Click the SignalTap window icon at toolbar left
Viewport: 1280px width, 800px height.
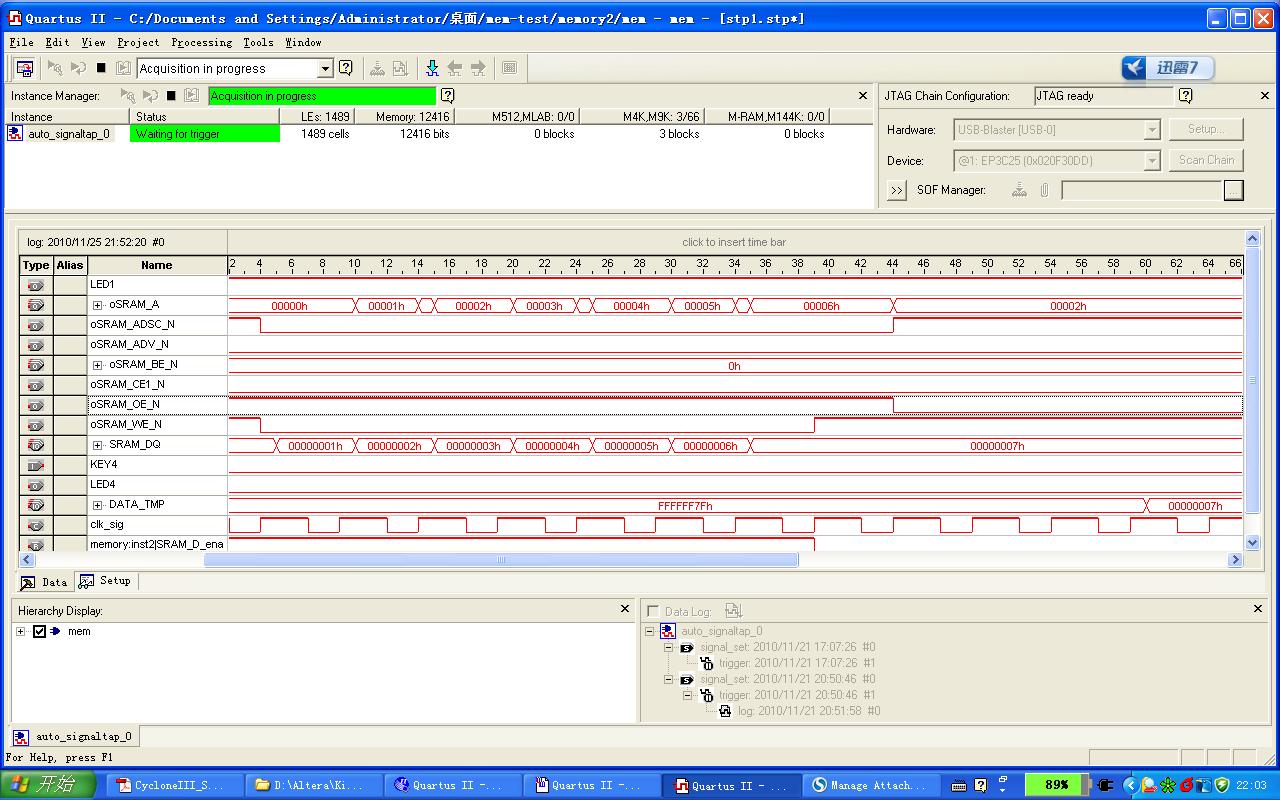coord(25,68)
